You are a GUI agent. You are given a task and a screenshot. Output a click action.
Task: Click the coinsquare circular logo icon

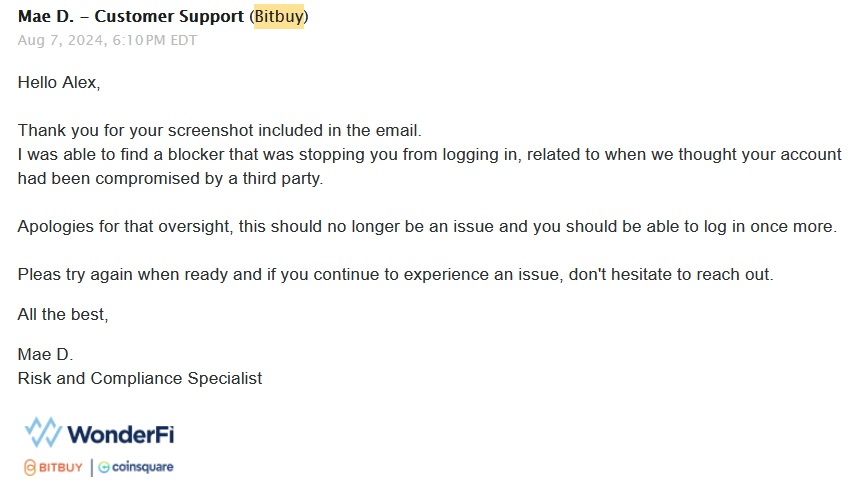tap(104, 467)
